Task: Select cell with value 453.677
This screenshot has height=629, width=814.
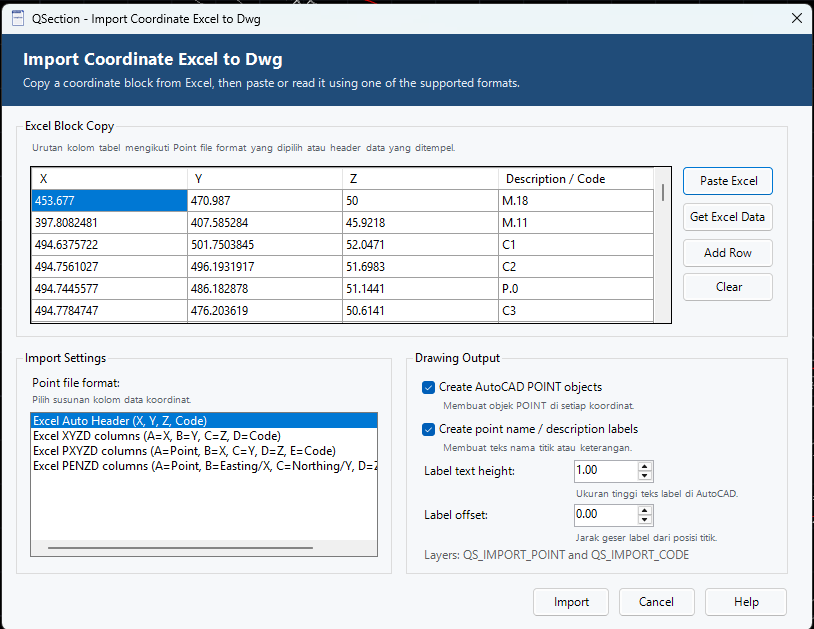Action: pyautogui.click(x=109, y=200)
